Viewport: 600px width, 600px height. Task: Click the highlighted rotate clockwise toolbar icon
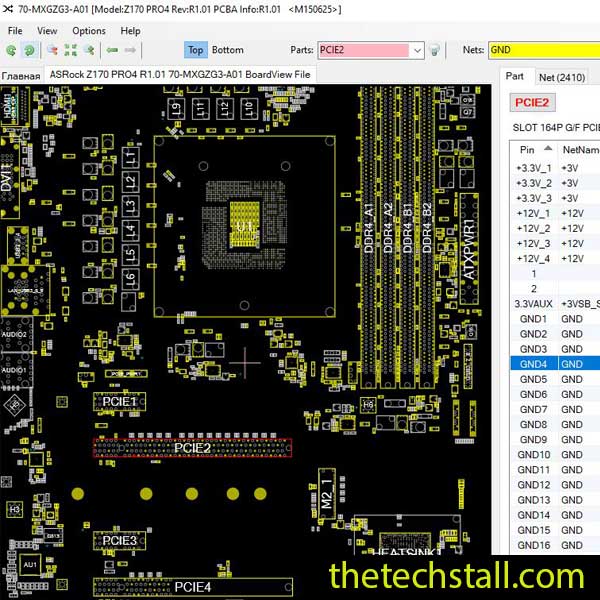(x=30, y=50)
